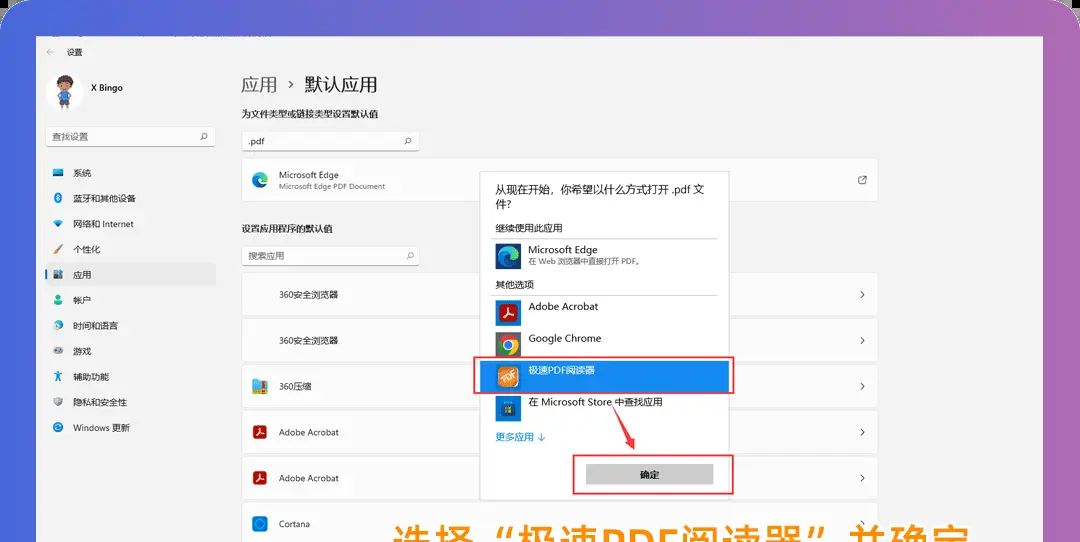Select 极速PDF阅读器 in the dialog

[604, 376]
